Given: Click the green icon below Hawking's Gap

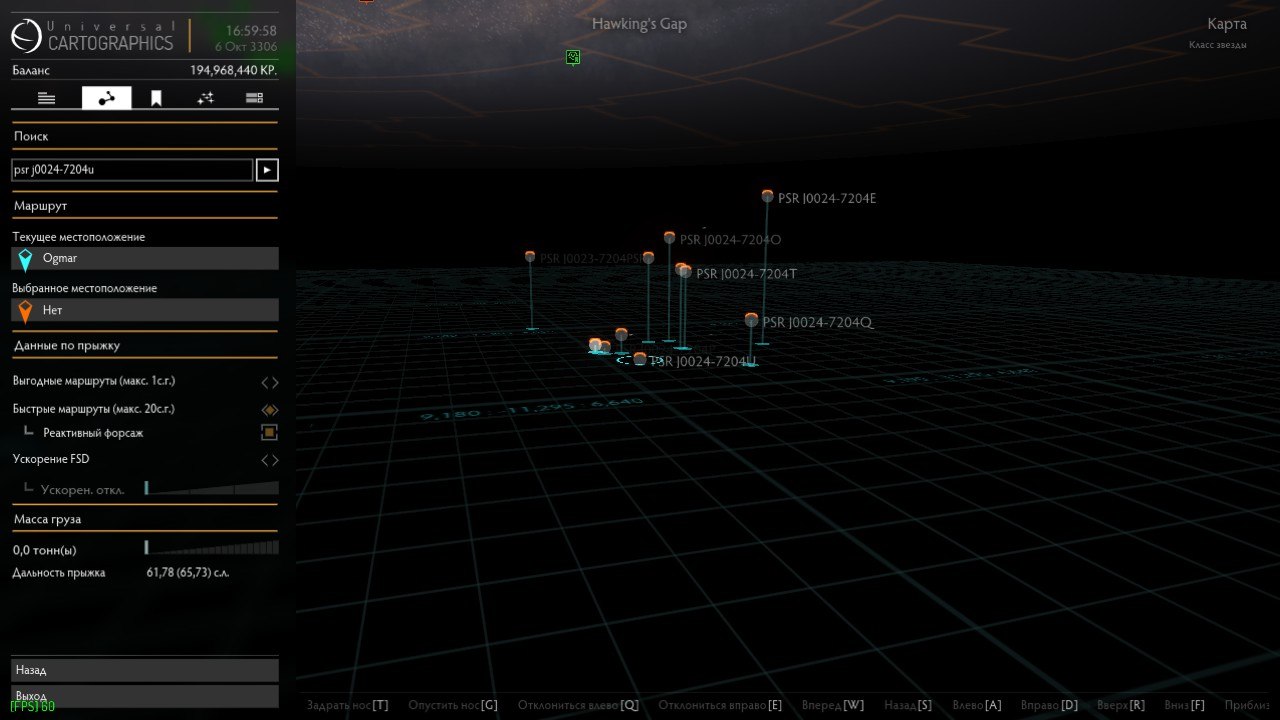Looking at the screenshot, I should pos(573,57).
